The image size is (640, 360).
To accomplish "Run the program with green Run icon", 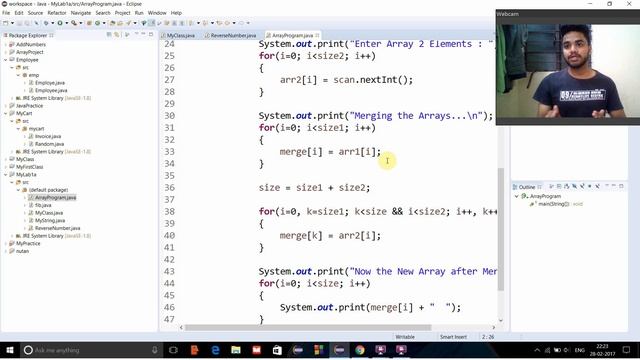I will click(60, 23).
